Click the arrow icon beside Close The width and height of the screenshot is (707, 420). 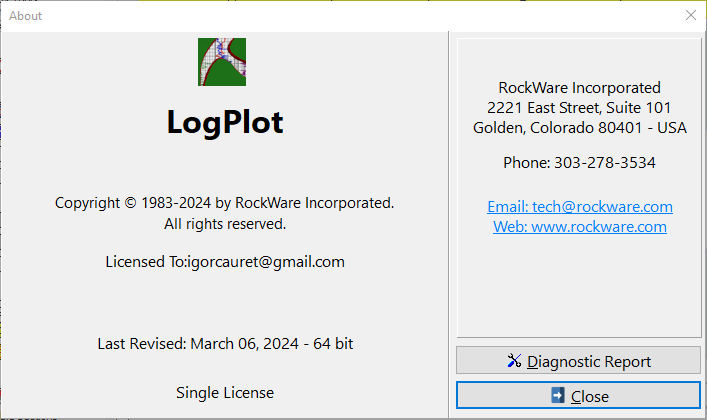(x=558, y=395)
